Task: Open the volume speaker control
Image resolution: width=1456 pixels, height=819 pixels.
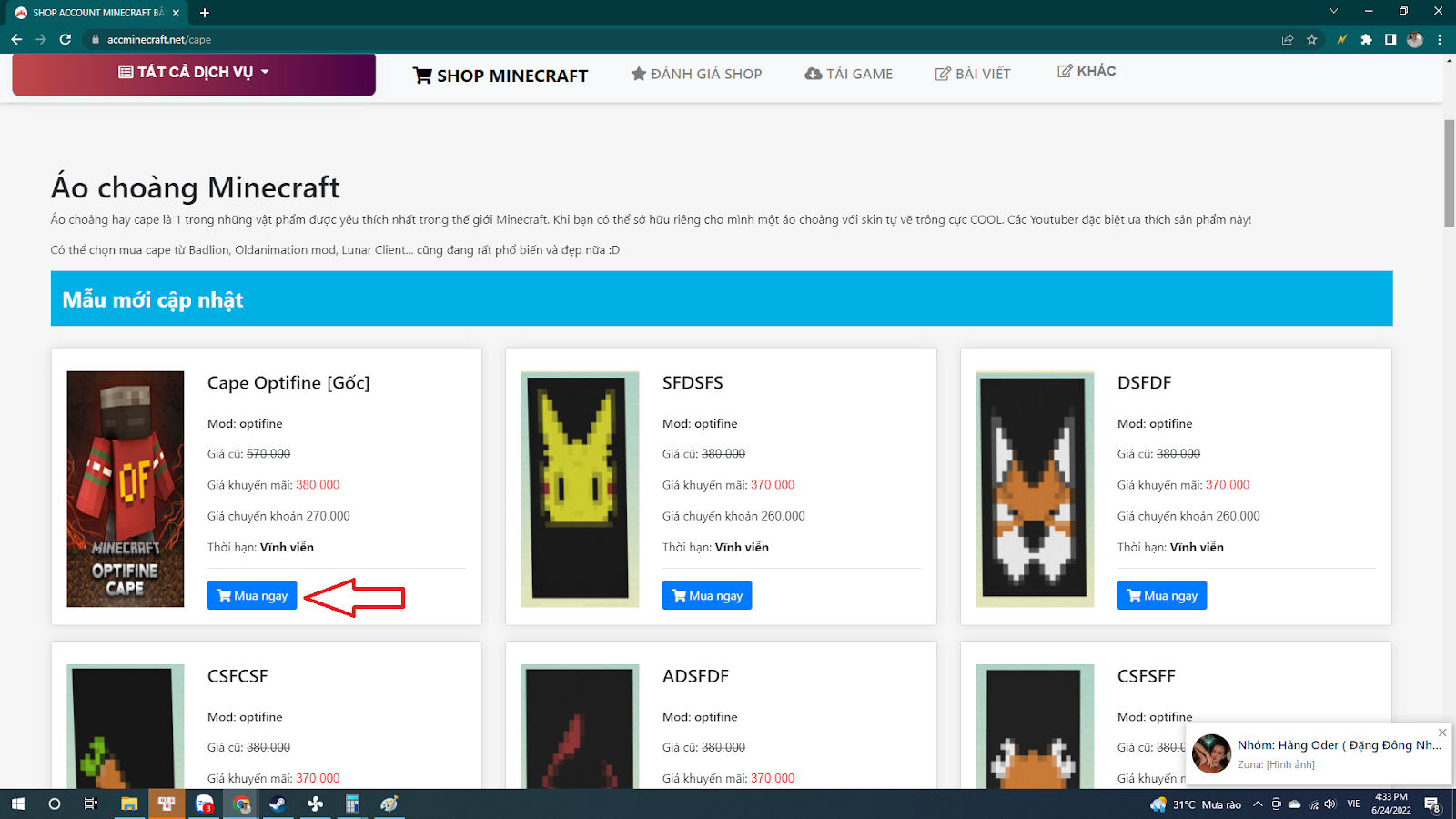Action: pos(1330,804)
